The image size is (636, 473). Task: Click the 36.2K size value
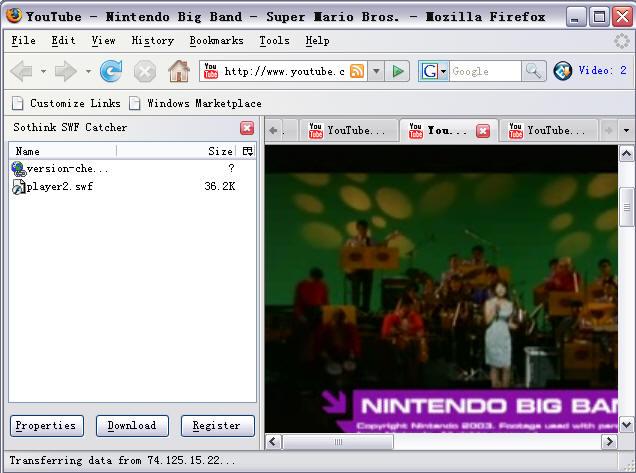(219, 187)
